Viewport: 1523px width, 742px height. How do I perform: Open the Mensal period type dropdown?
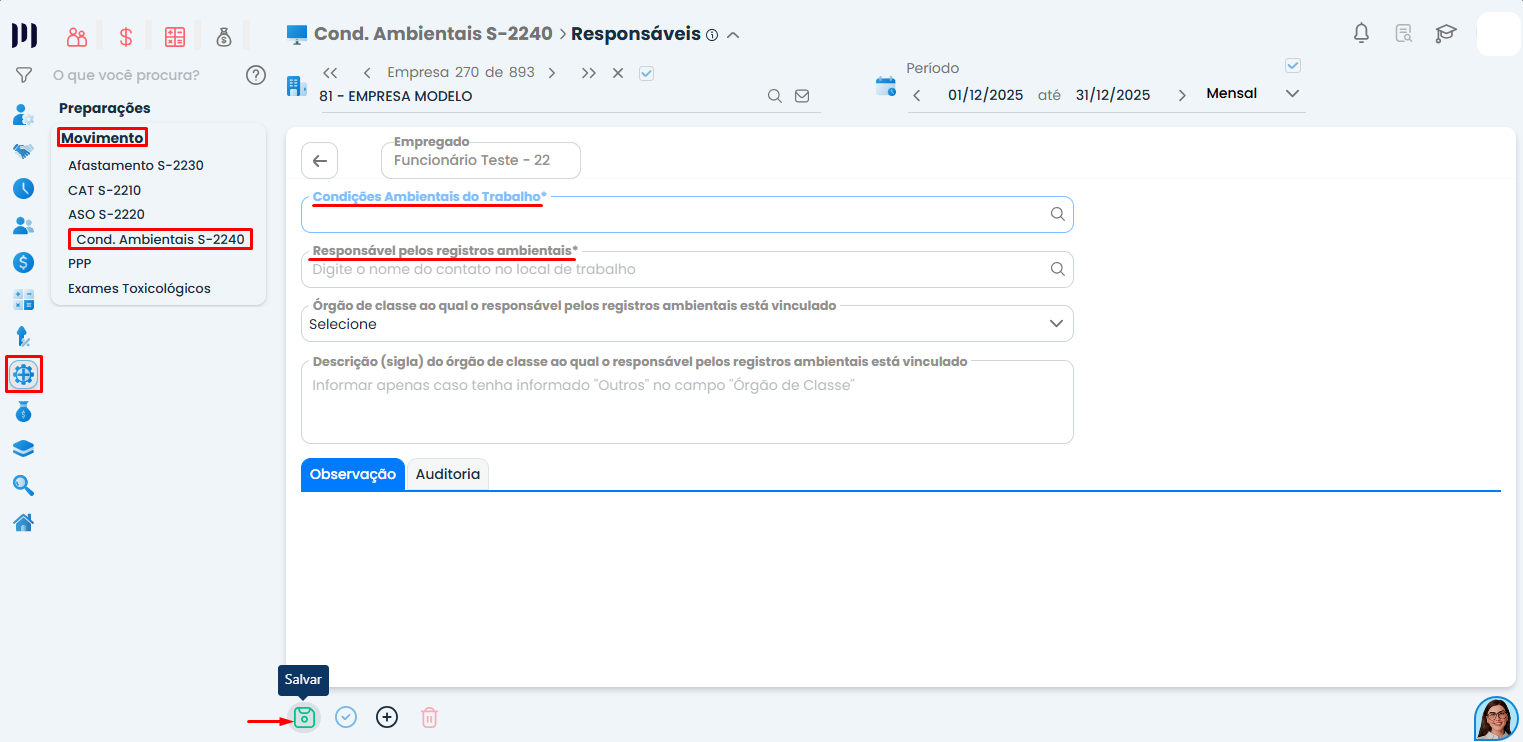coord(1253,94)
